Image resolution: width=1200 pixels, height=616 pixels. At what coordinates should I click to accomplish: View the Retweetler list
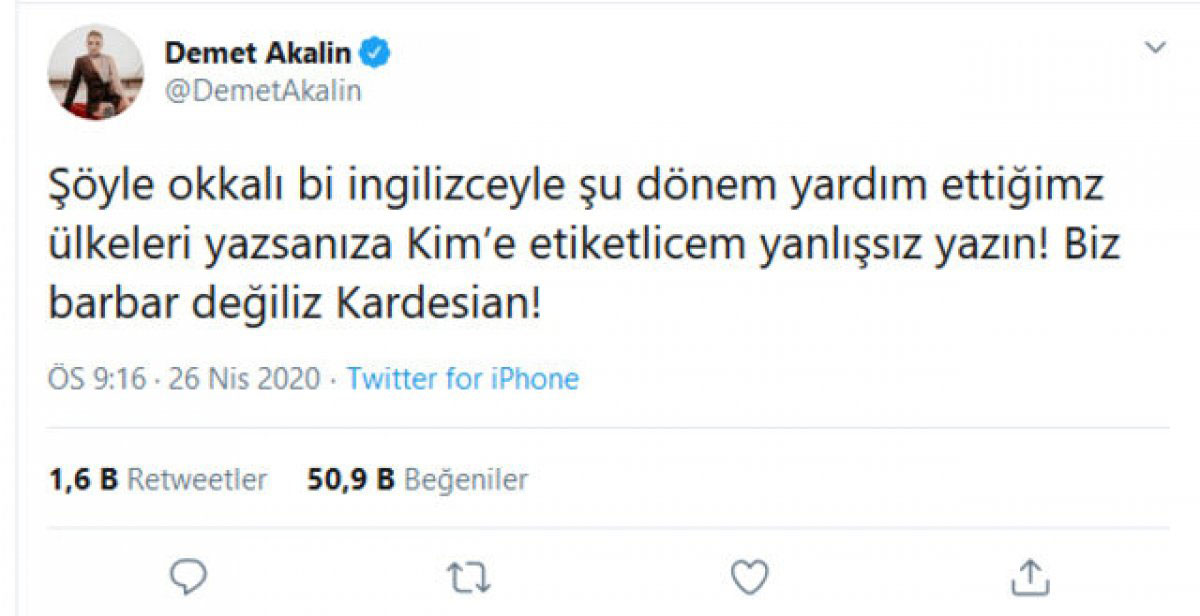(x=197, y=480)
